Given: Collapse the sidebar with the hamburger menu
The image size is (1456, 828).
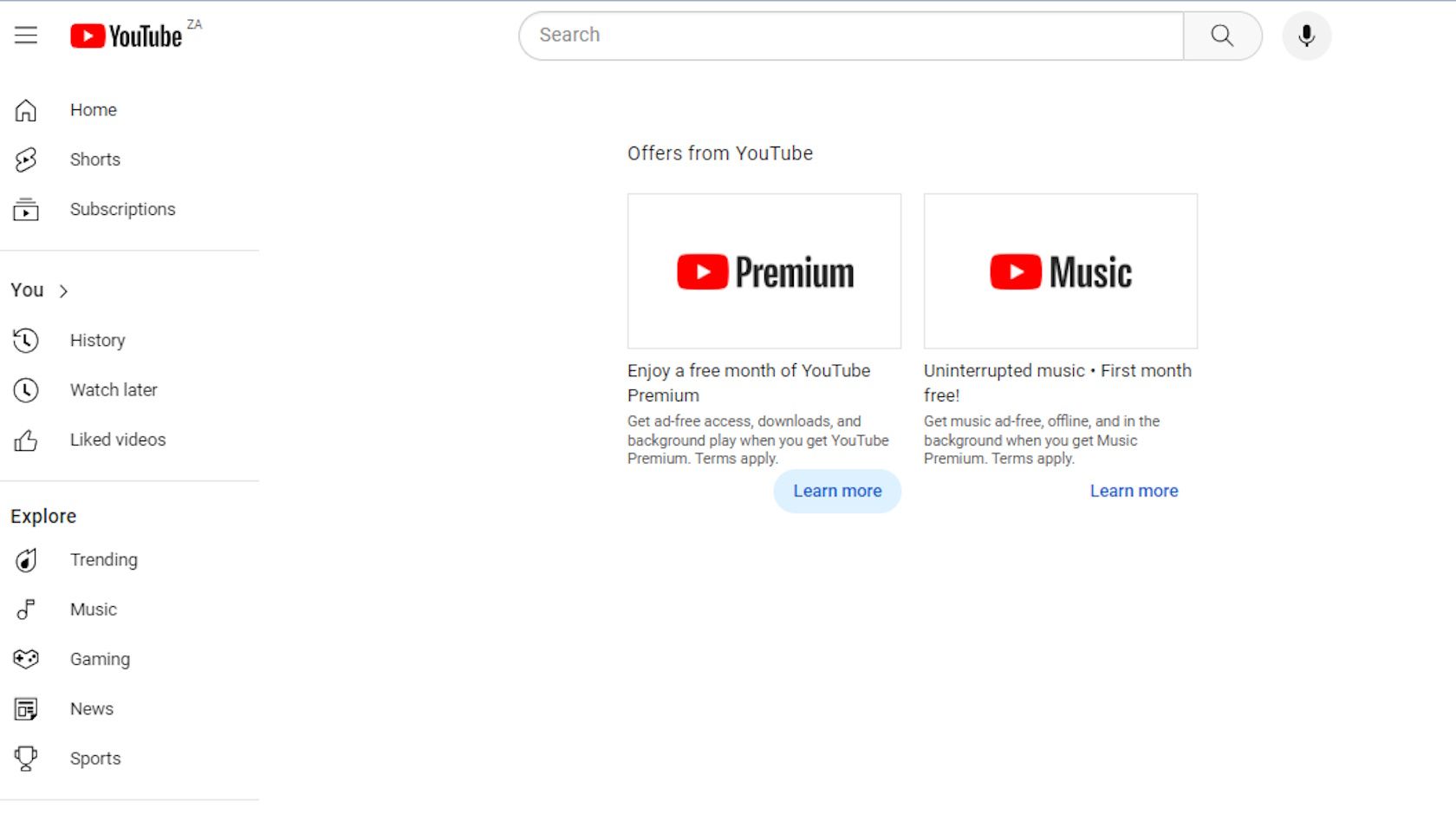Looking at the screenshot, I should (26, 35).
